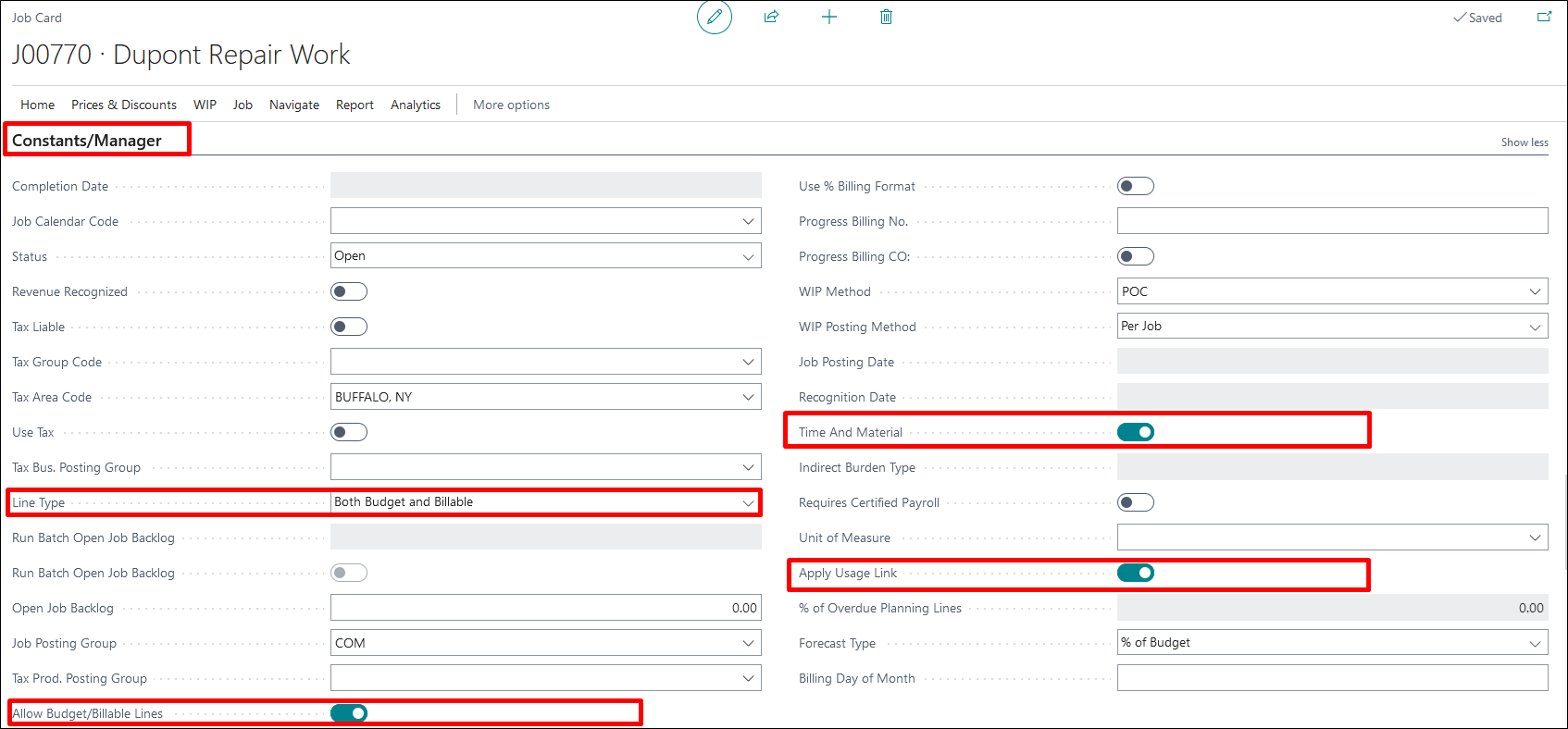Switch off Allow Budget/Billable Lines
The width and height of the screenshot is (1568, 729).
click(349, 713)
